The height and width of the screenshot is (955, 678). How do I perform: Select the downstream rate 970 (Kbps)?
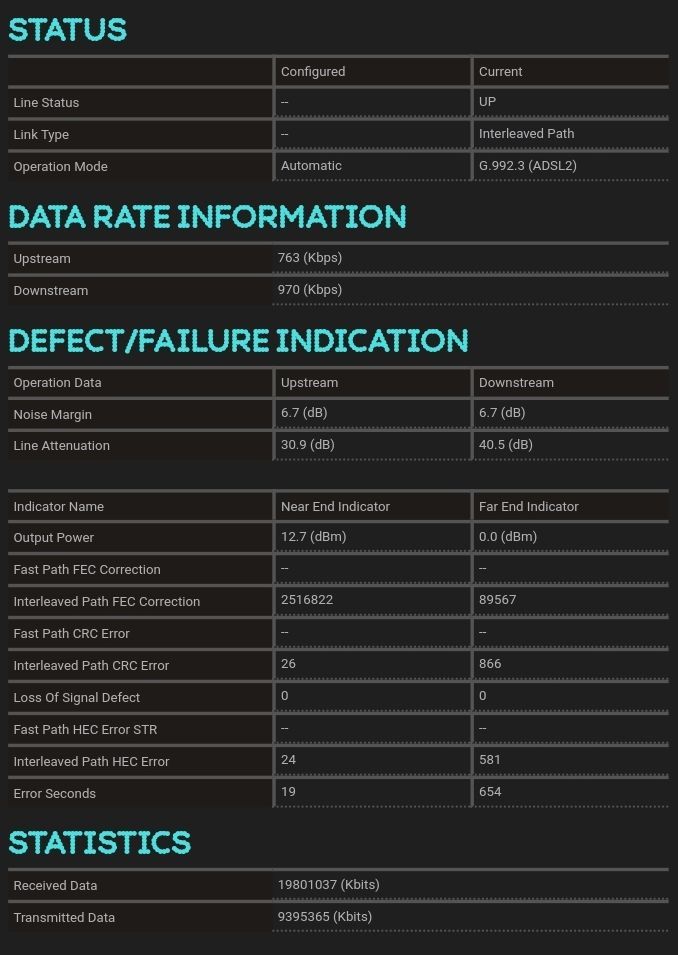(x=310, y=290)
